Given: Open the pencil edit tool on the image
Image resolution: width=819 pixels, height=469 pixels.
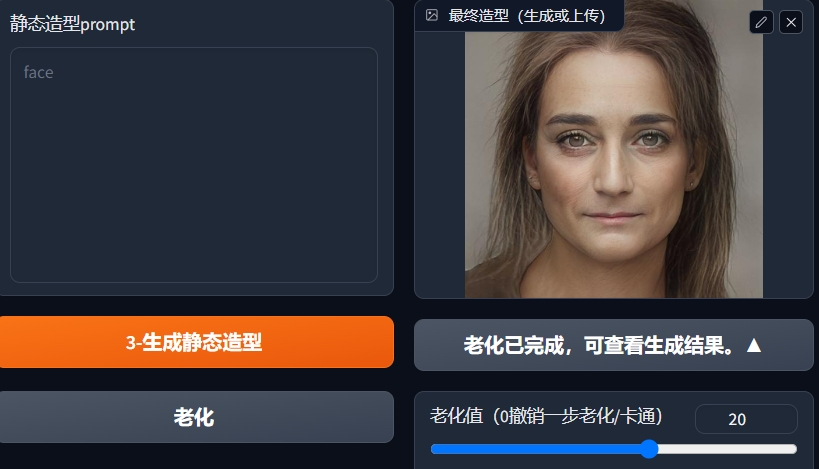Looking at the screenshot, I should (x=761, y=22).
